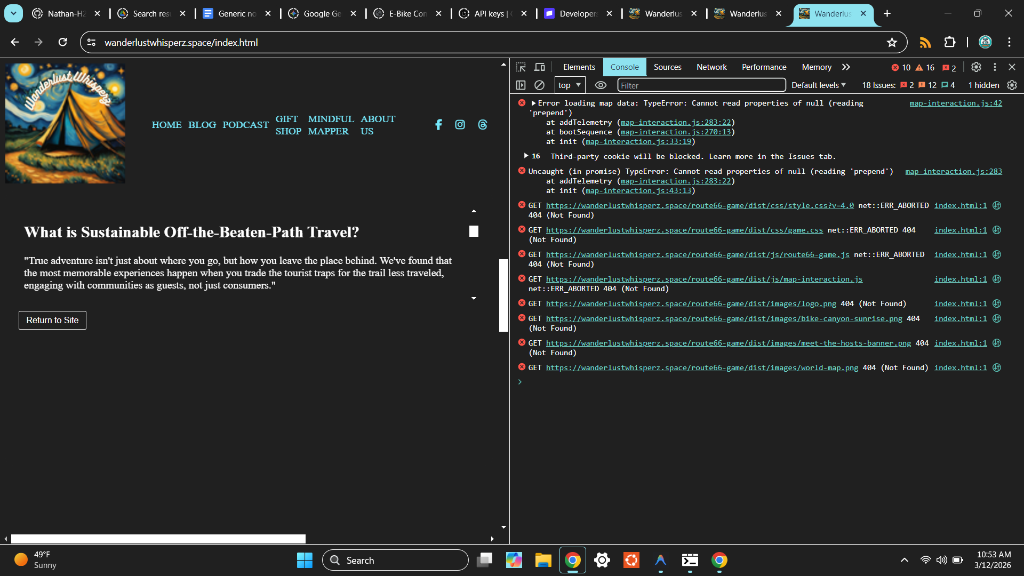The height and width of the screenshot is (576, 1024).
Task: Open the map-interaction.js:42 source link
Action: [x=955, y=103]
